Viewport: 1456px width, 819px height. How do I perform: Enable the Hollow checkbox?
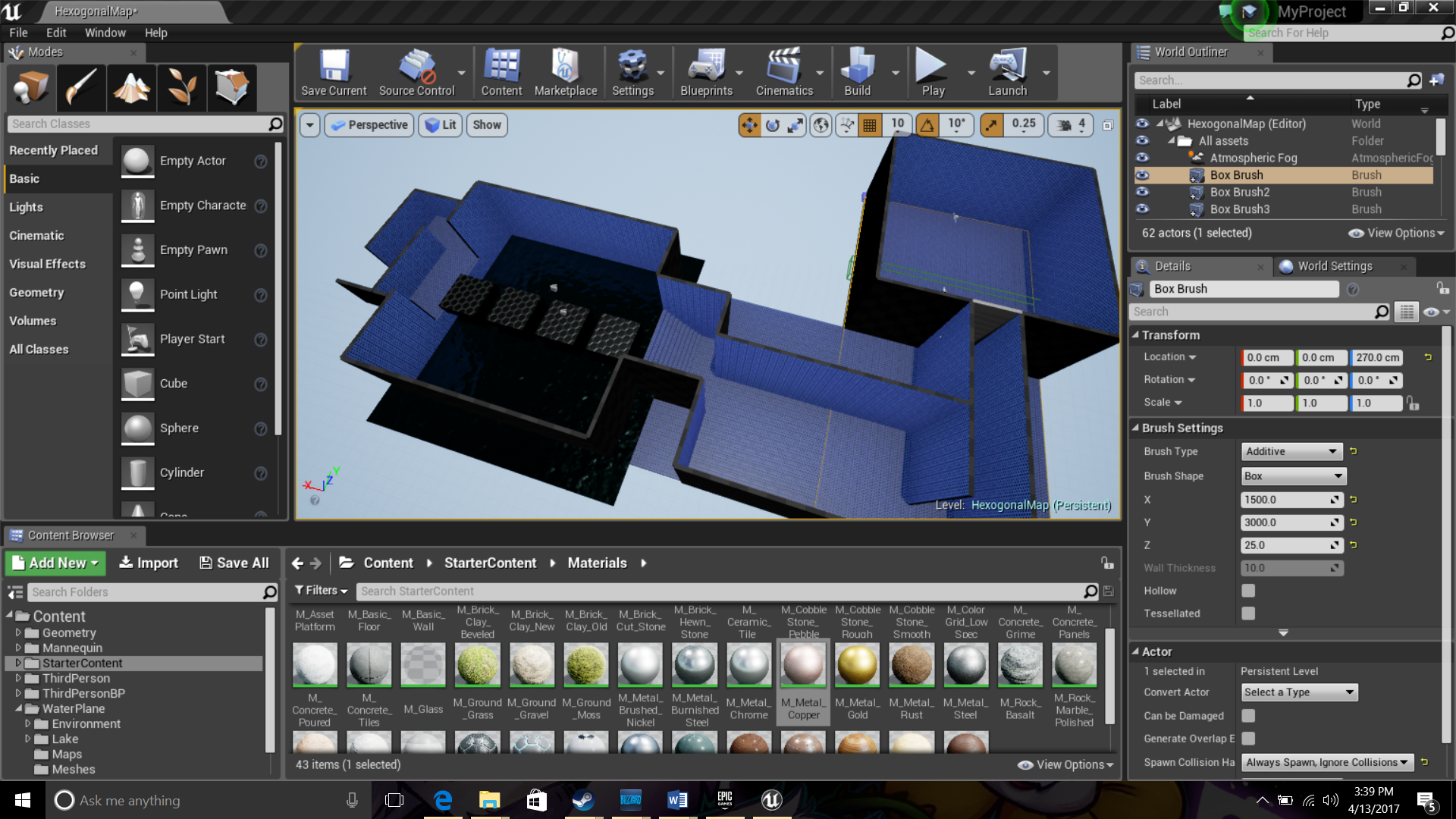click(1248, 591)
